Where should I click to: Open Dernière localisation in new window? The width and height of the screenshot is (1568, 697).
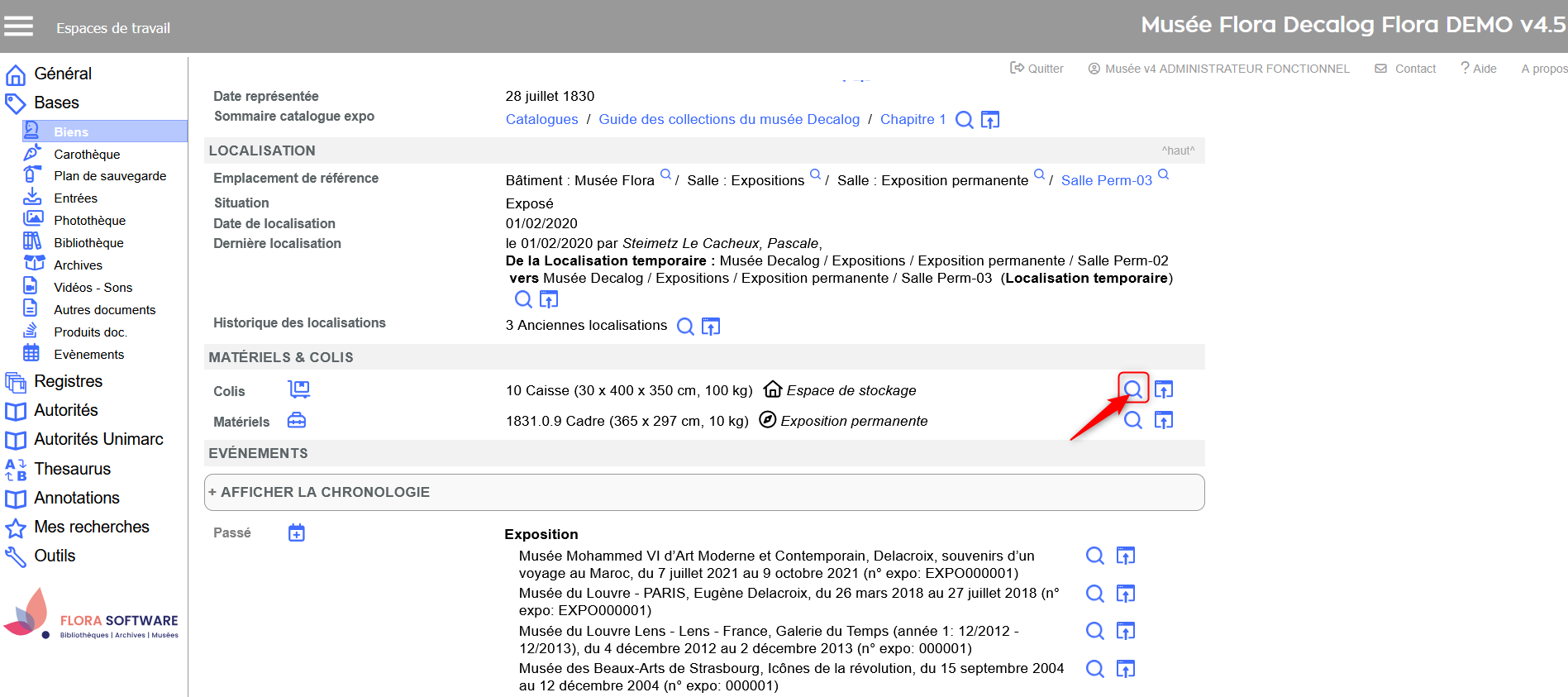pyautogui.click(x=549, y=299)
